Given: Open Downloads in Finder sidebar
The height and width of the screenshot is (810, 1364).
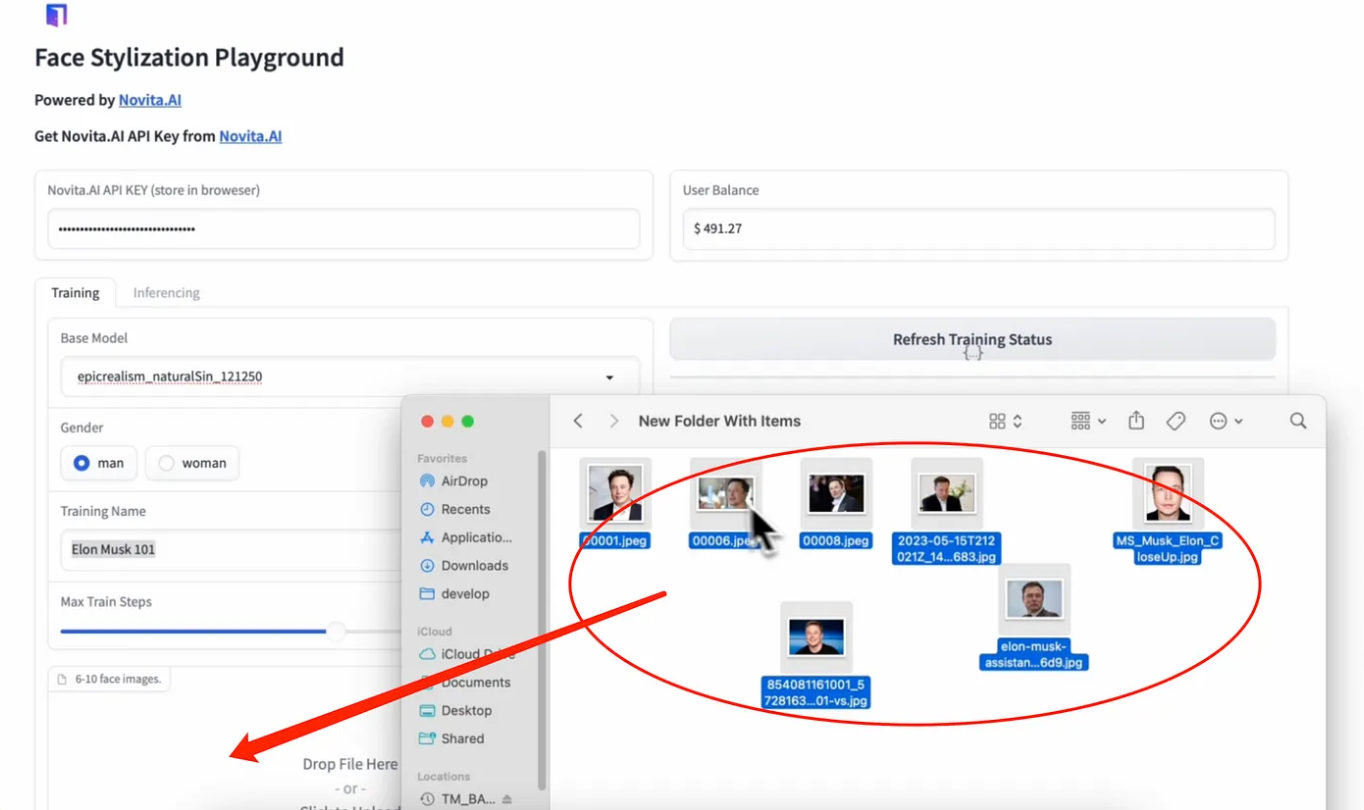Looking at the screenshot, I should tap(473, 565).
